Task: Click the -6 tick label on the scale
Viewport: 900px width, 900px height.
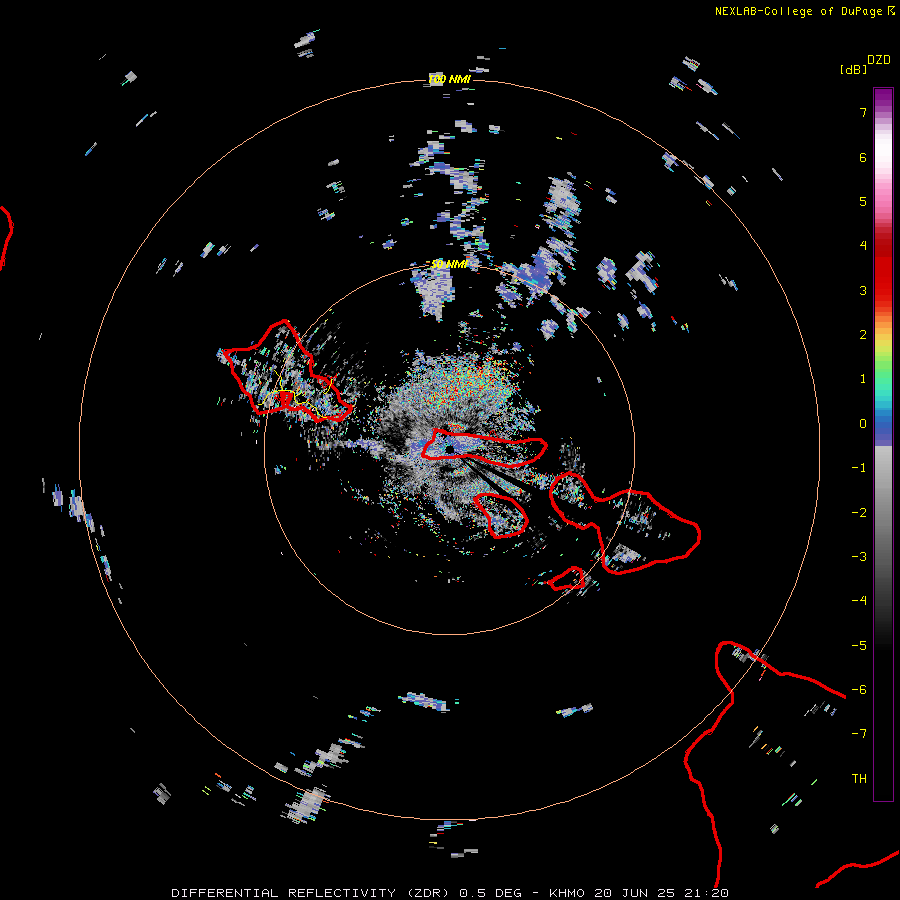Action: 859,690
